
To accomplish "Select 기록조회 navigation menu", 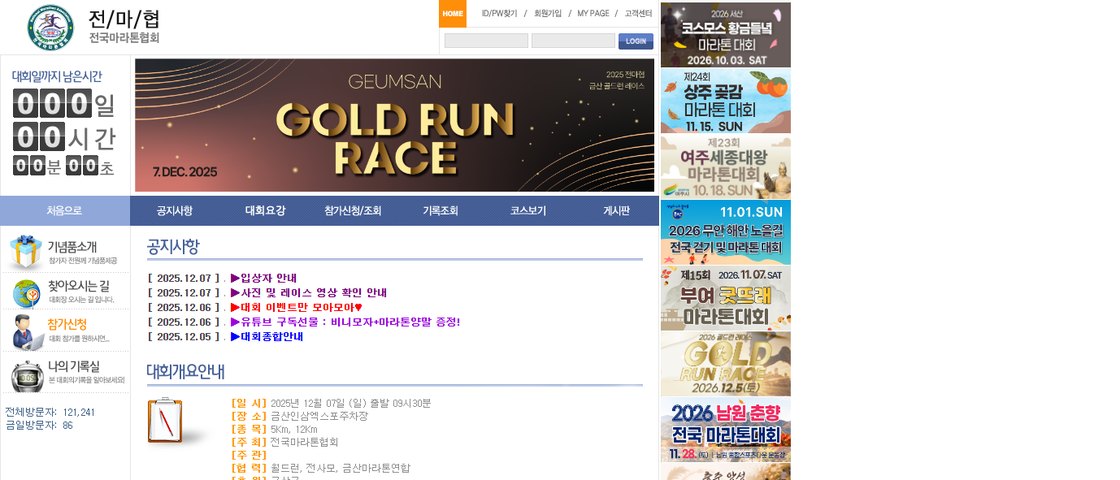I will point(440,211).
